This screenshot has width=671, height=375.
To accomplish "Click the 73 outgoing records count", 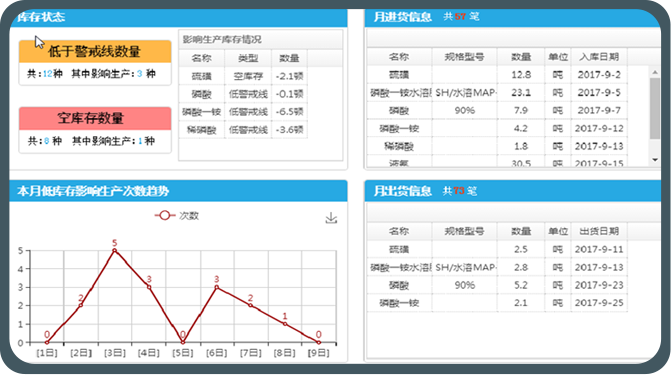I will pyautogui.click(x=459, y=191).
